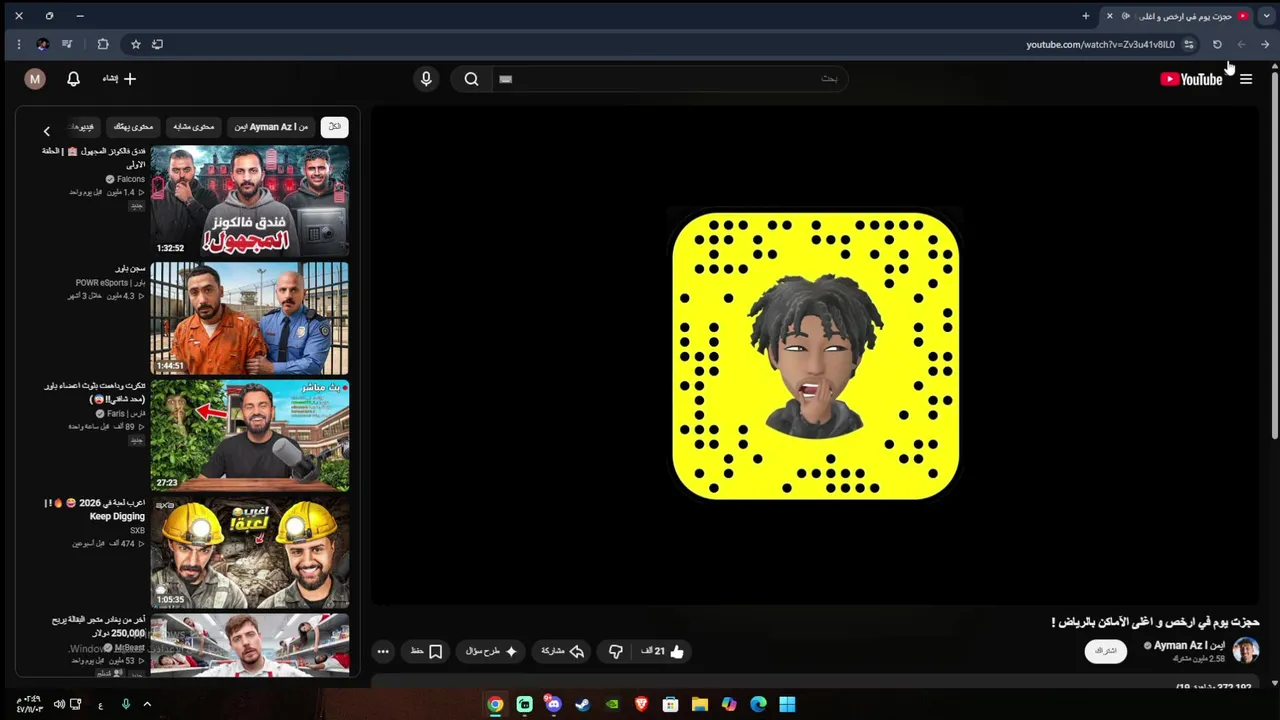Open the YouTube hamburger guide menu
The height and width of the screenshot is (720, 1280).
coord(1246,79)
